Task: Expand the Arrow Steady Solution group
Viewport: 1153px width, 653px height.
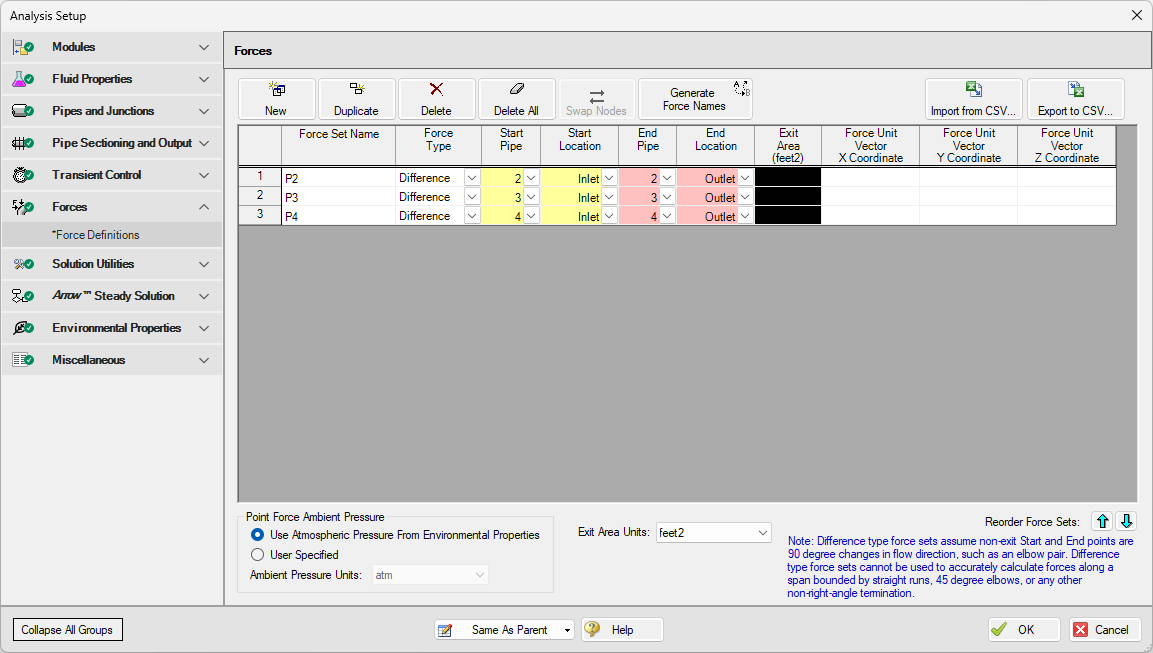Action: pyautogui.click(x=204, y=296)
